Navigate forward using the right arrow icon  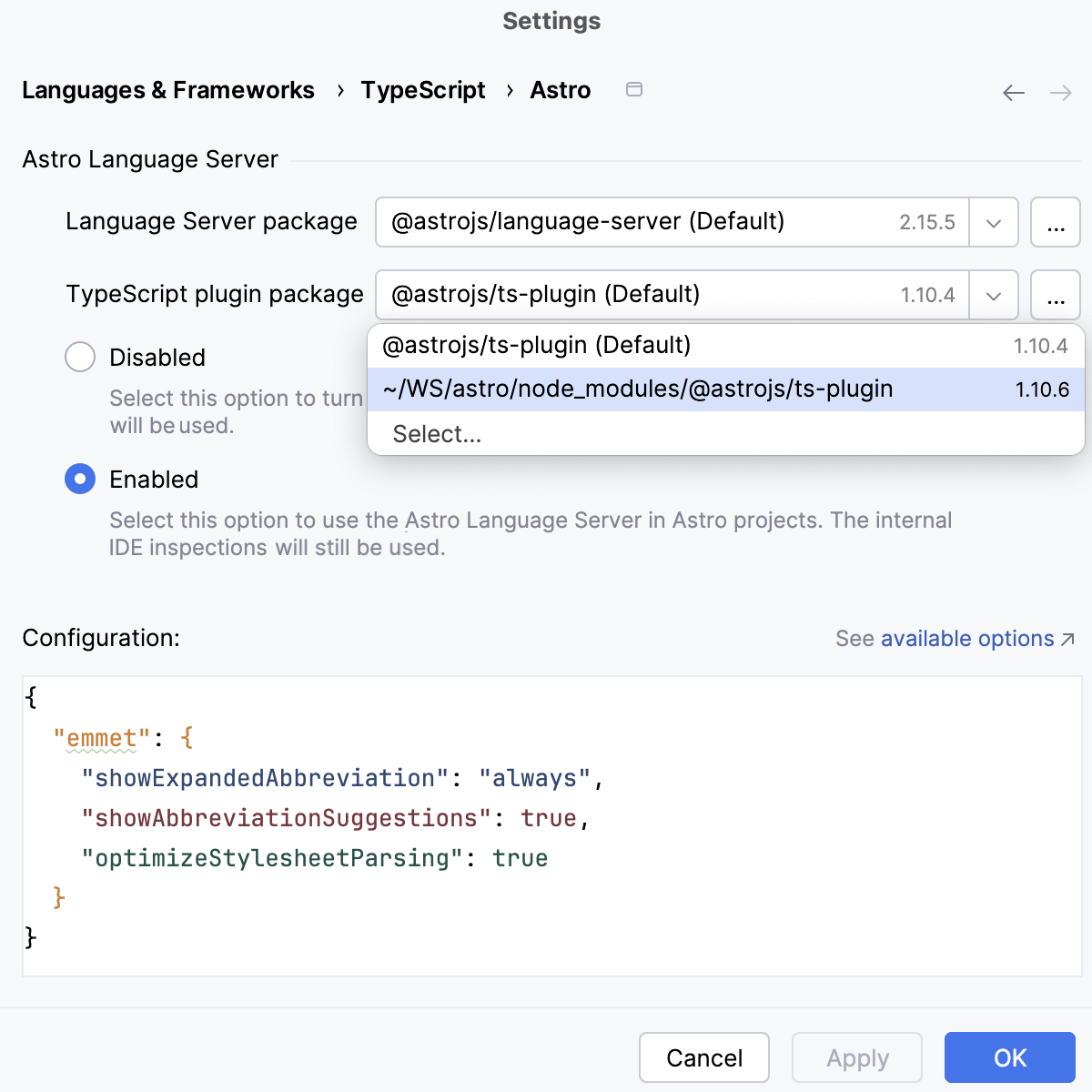[x=1061, y=92]
